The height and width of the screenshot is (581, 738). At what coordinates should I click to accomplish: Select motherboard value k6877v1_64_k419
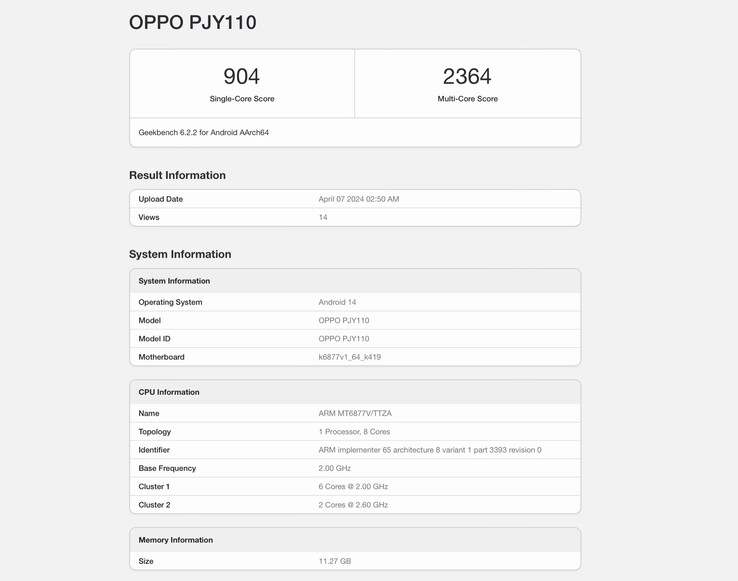(x=350, y=357)
